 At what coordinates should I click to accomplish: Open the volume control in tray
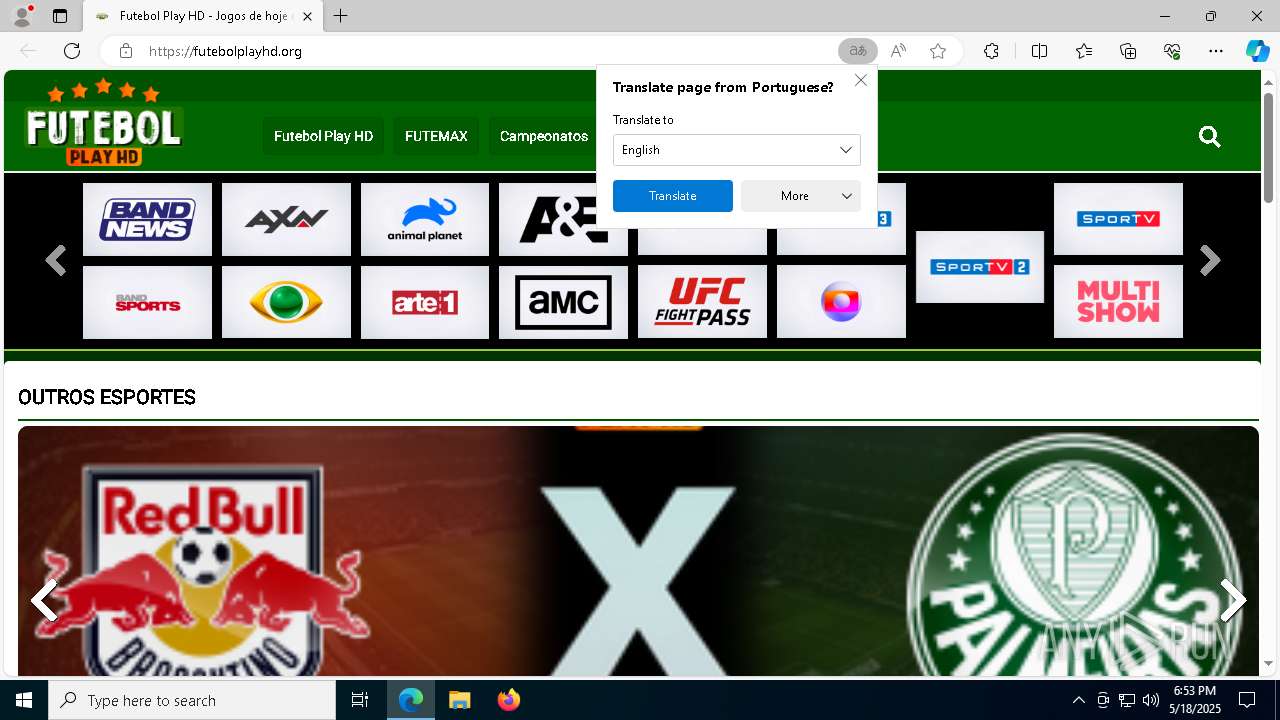point(1151,700)
